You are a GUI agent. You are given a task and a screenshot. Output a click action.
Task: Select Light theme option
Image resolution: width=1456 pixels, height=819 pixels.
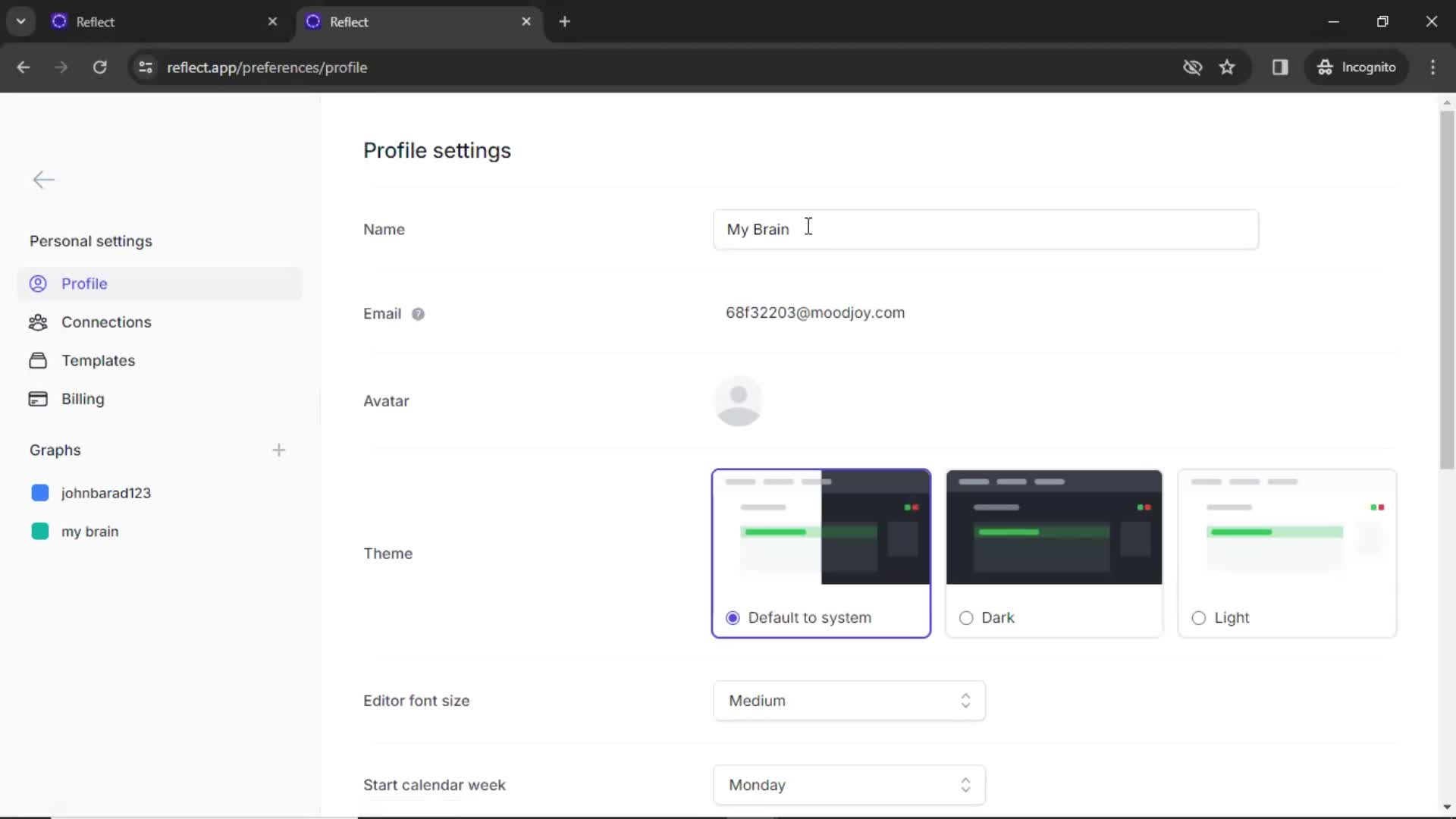(1199, 618)
